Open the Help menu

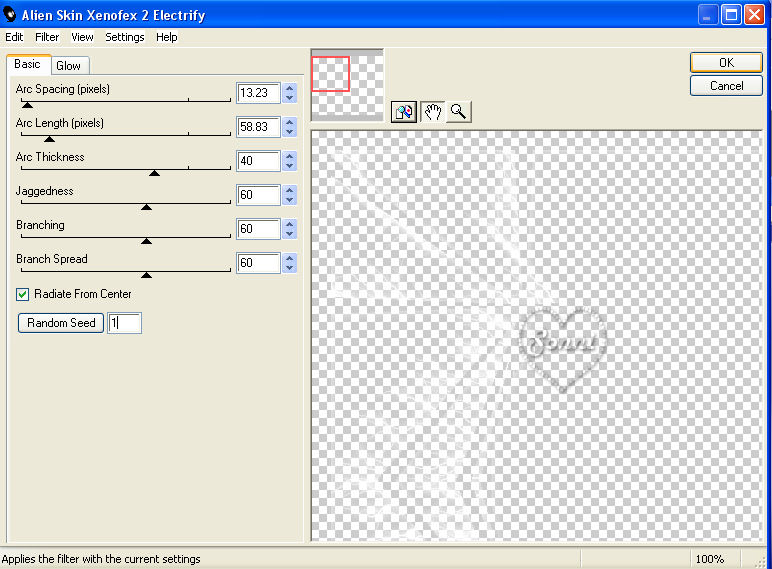click(166, 37)
